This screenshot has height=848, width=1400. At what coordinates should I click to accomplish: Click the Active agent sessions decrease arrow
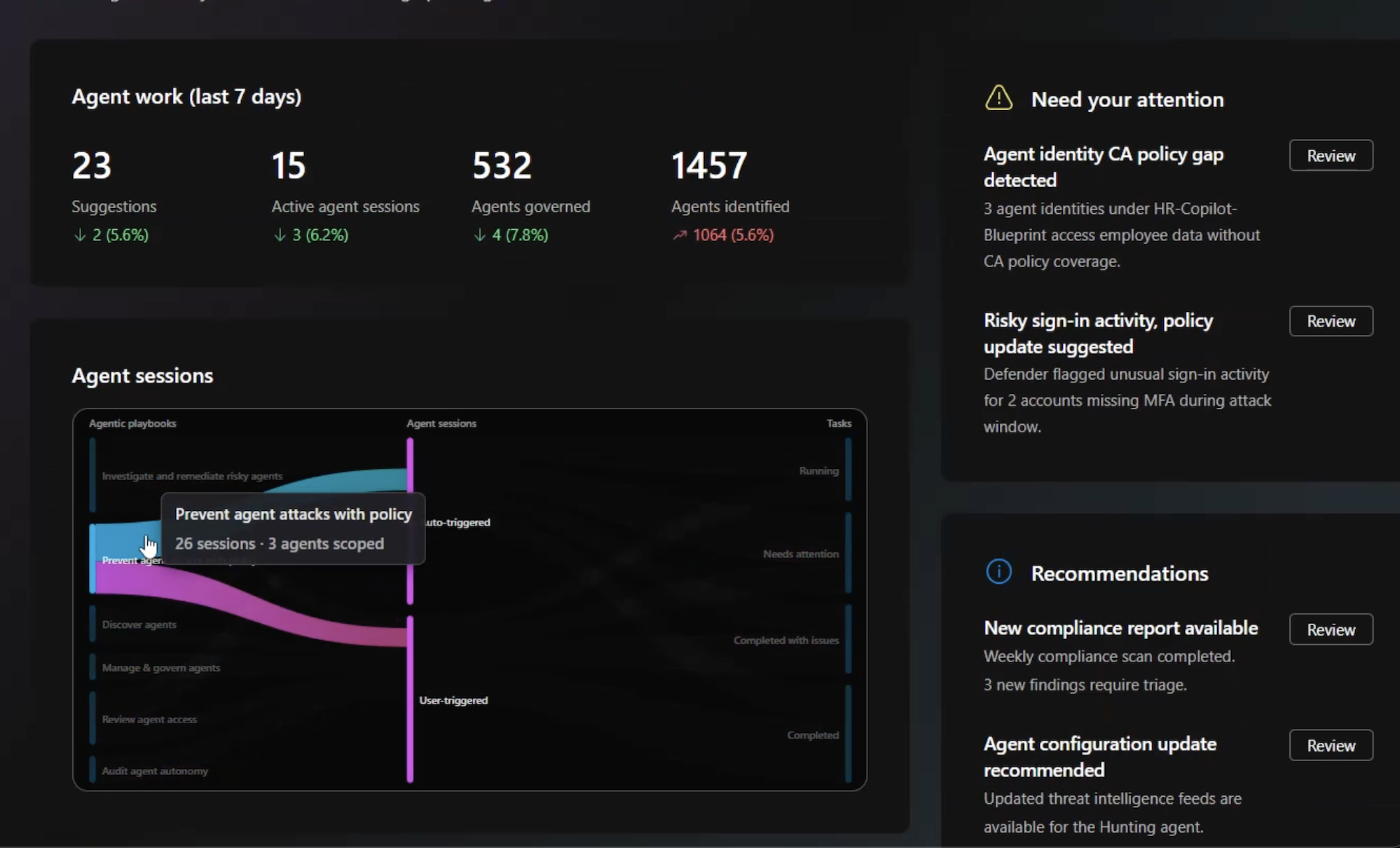279,235
